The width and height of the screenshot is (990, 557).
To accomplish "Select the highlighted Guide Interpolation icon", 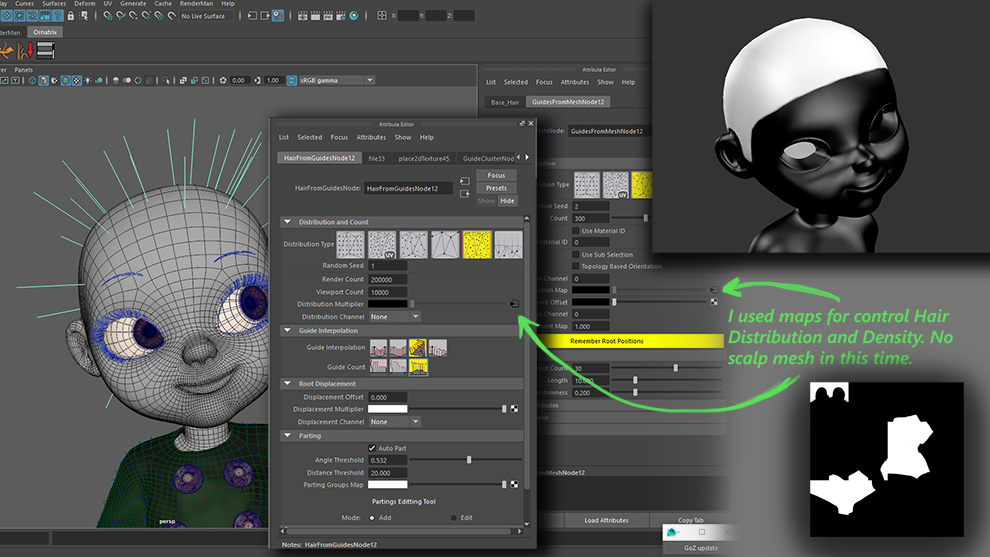I will pos(417,348).
